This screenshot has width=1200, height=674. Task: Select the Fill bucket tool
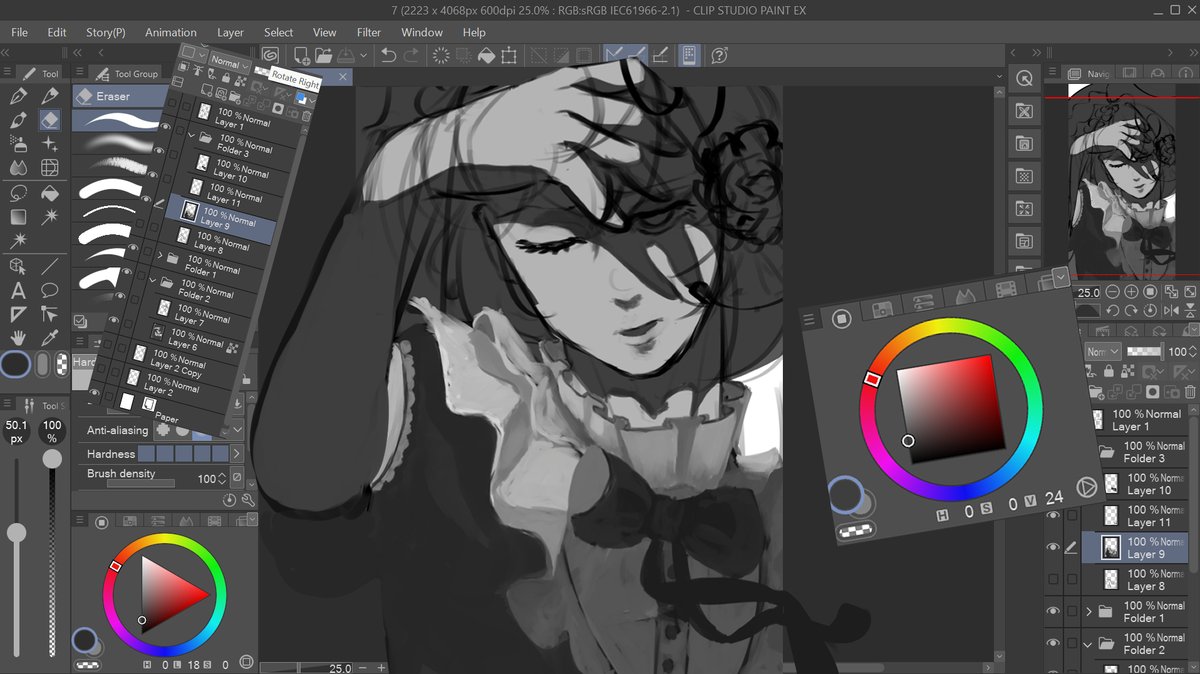coord(50,193)
